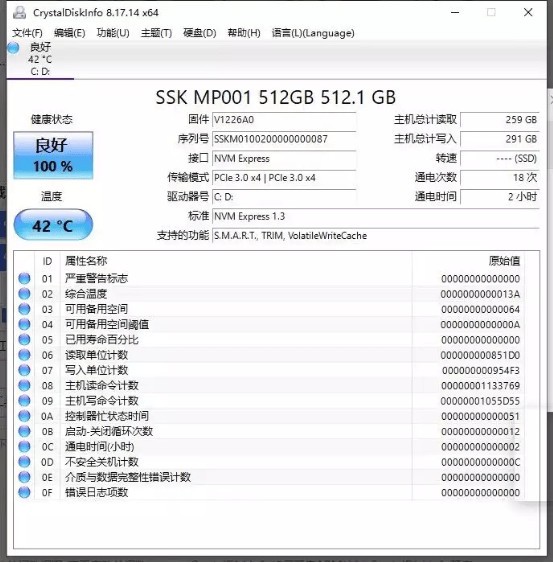
Task: Click the status orb for row 06 读取单位计数
Action: [24, 355]
